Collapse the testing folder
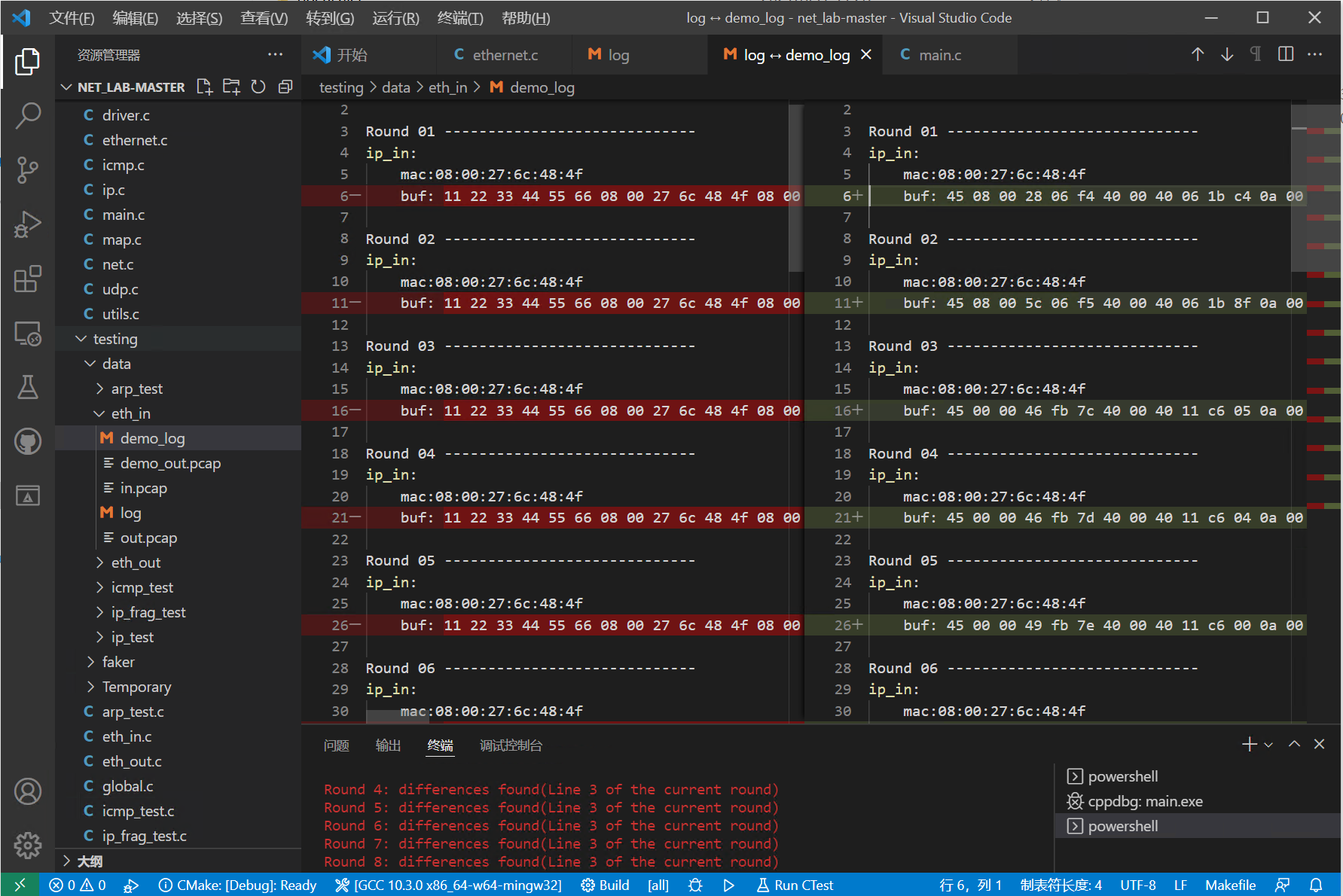The height and width of the screenshot is (896, 1343). (81, 339)
